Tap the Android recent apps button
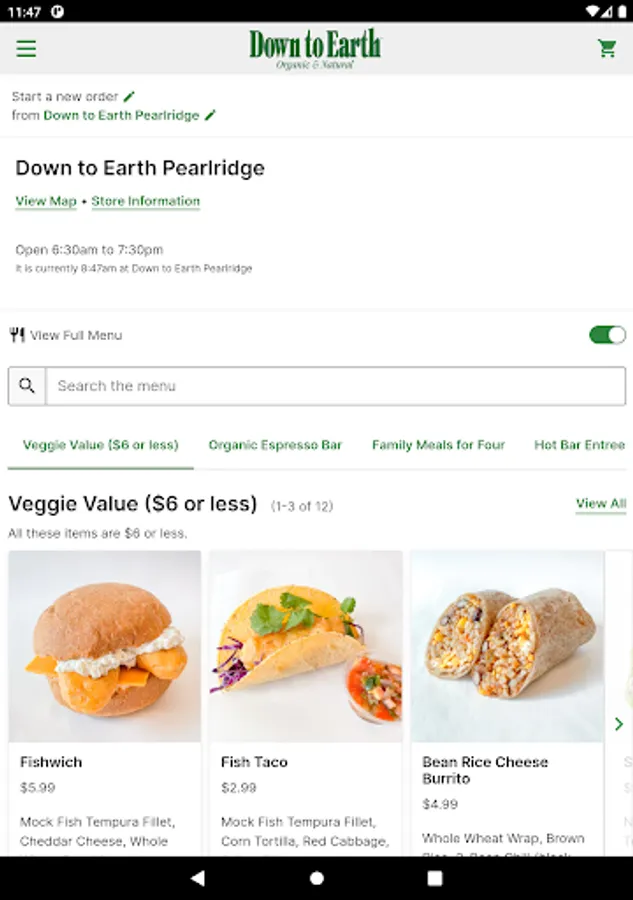 tap(435, 878)
